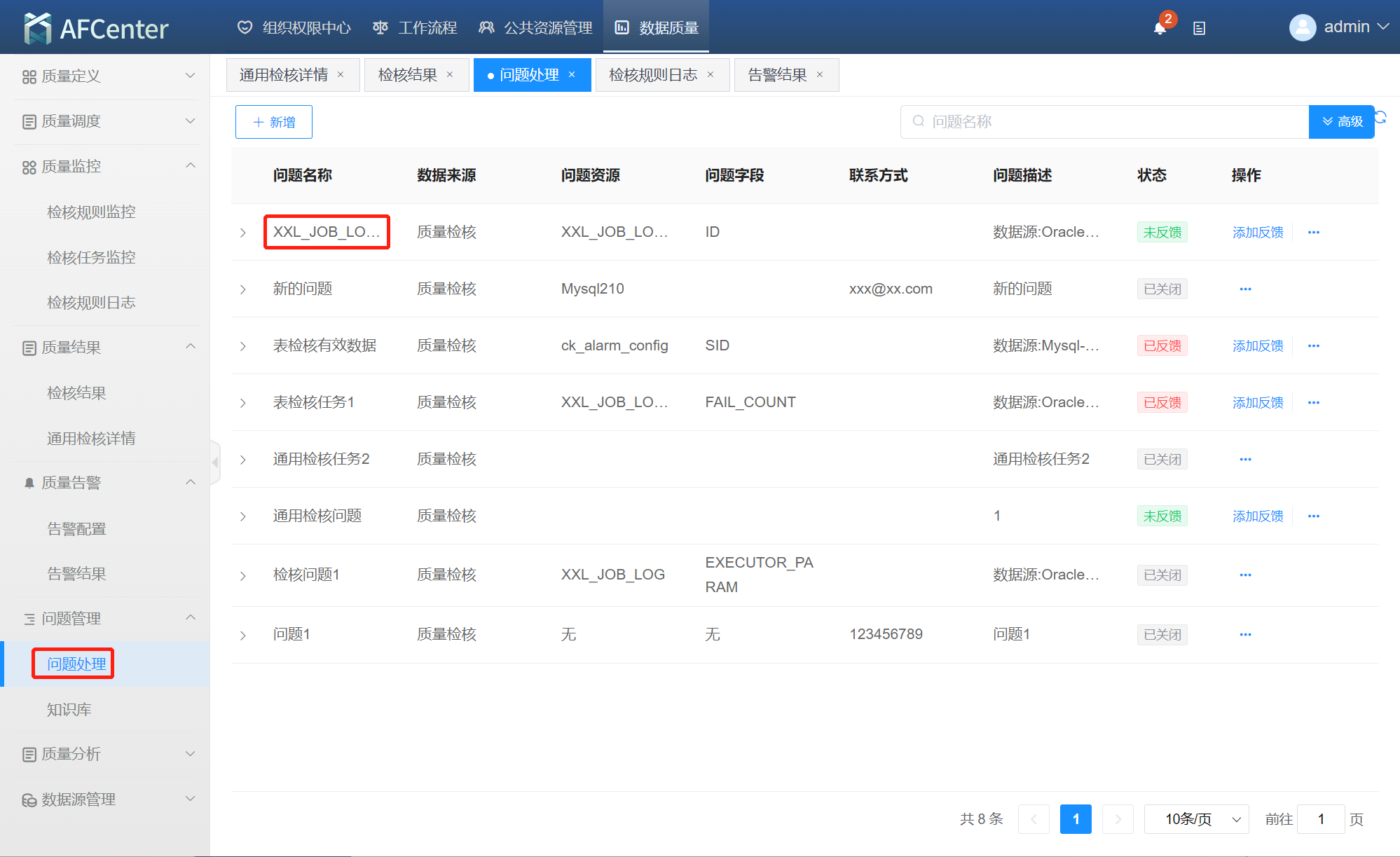Open the 10条/页 page size dropdown
The width and height of the screenshot is (1400, 857).
pyautogui.click(x=1196, y=819)
